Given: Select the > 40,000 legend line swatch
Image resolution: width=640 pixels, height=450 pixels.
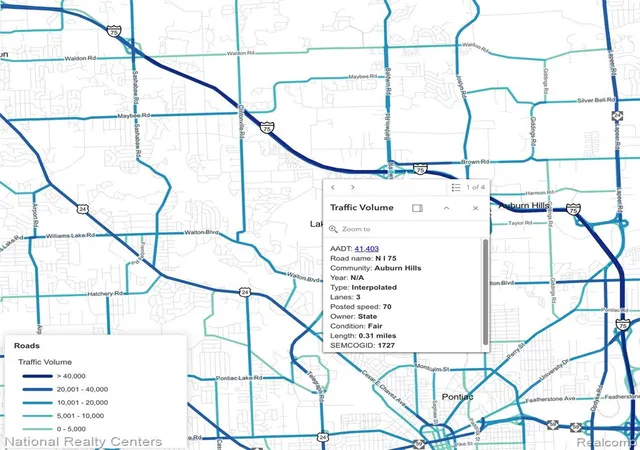Looking at the screenshot, I should (37, 376).
